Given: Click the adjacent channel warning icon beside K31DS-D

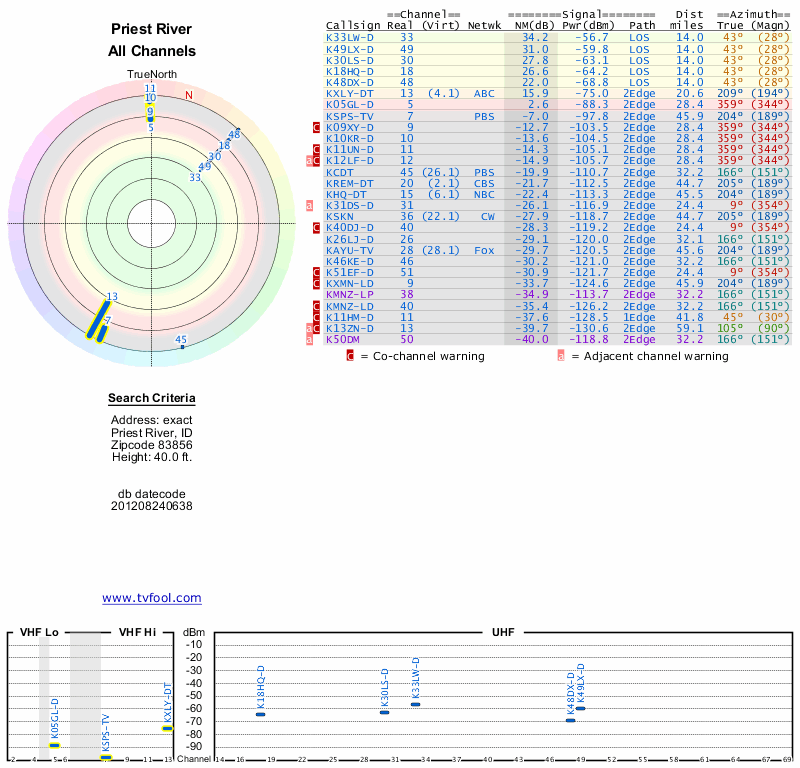Looking at the screenshot, I should (309, 205).
